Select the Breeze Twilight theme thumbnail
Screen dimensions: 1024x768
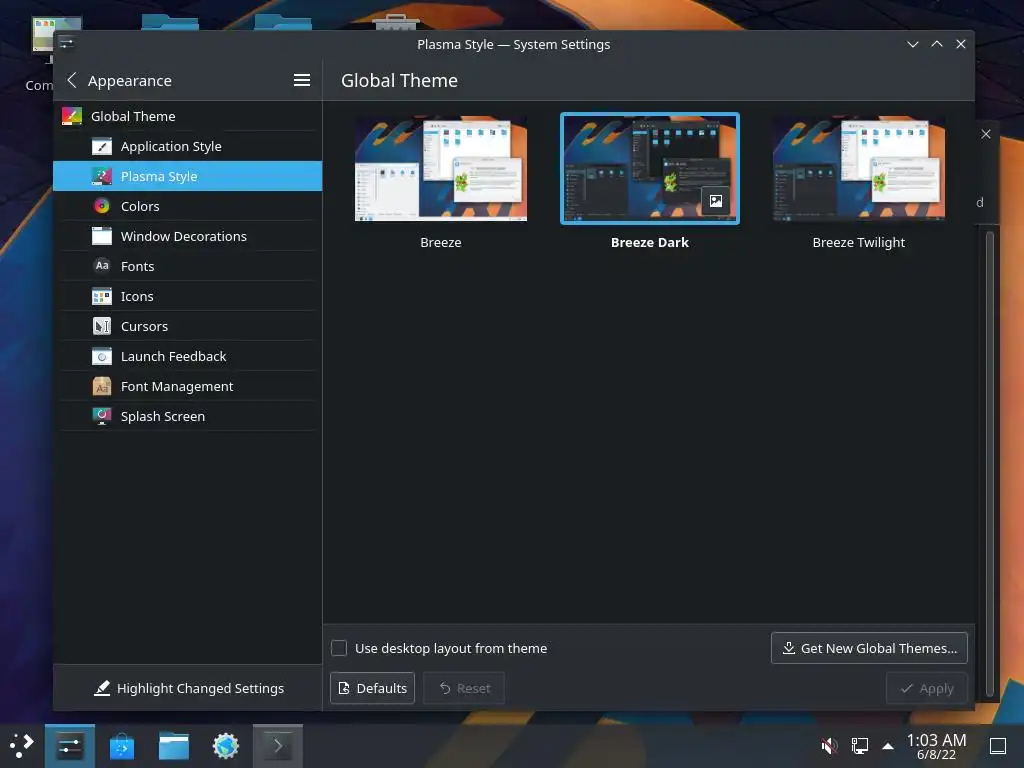pyautogui.click(x=859, y=168)
